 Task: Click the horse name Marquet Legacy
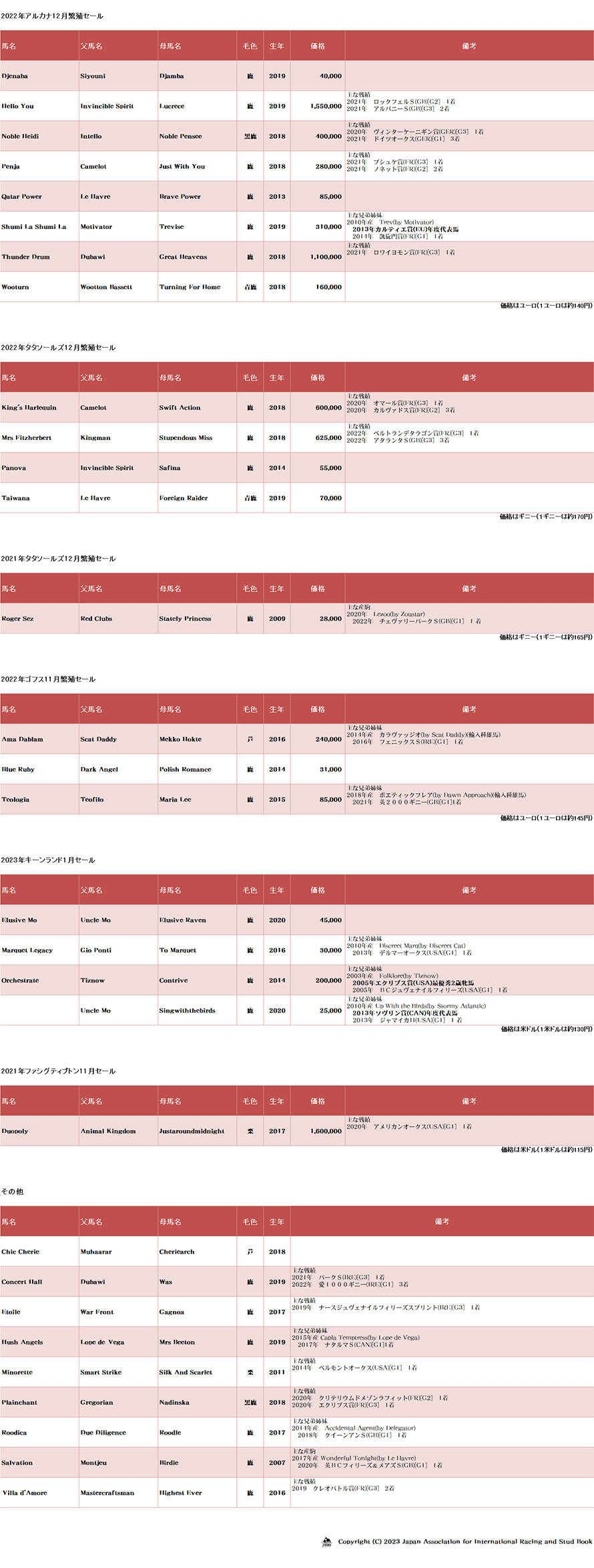pos(27,951)
